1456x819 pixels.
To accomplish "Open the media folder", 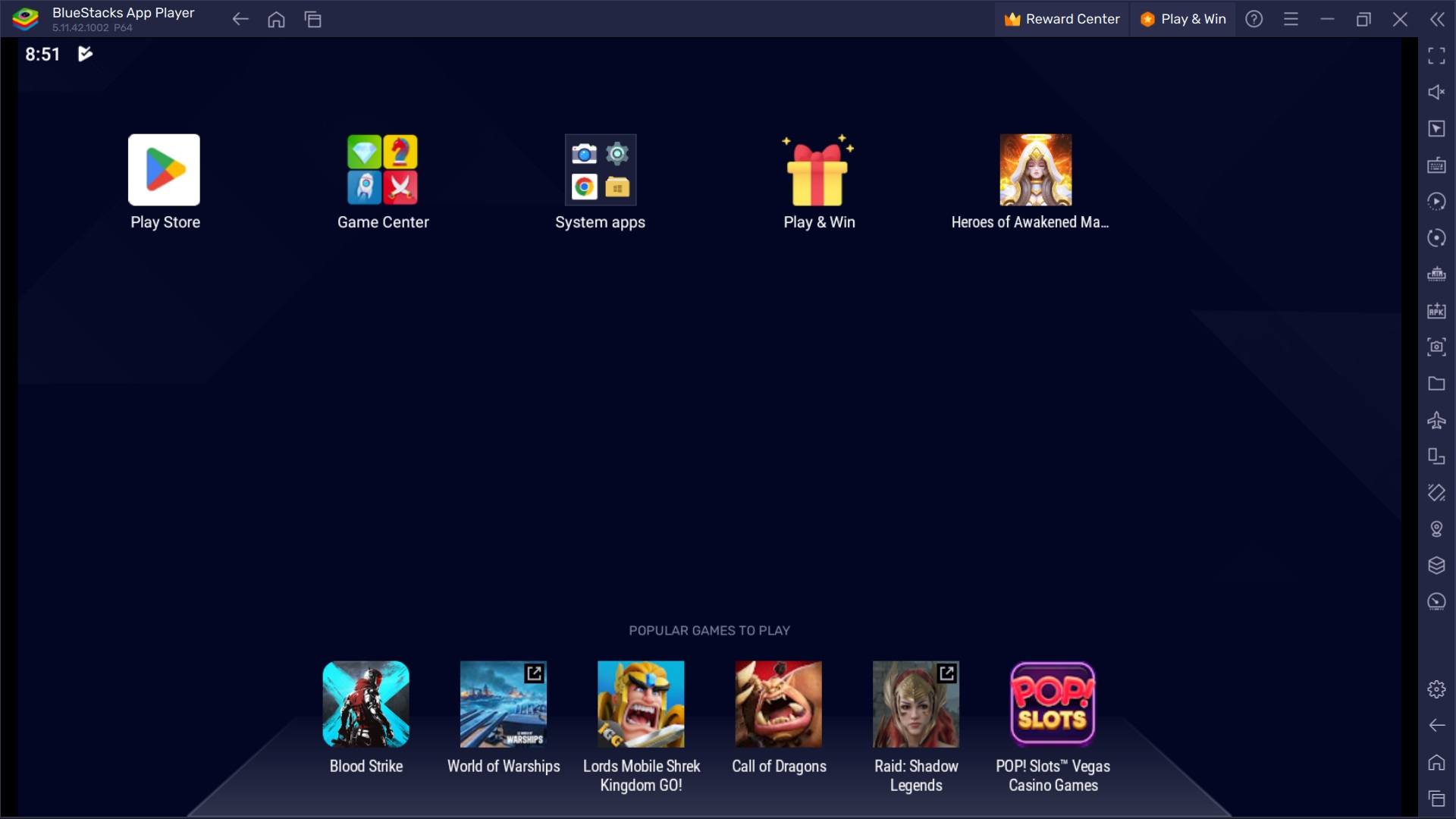I will (1436, 383).
